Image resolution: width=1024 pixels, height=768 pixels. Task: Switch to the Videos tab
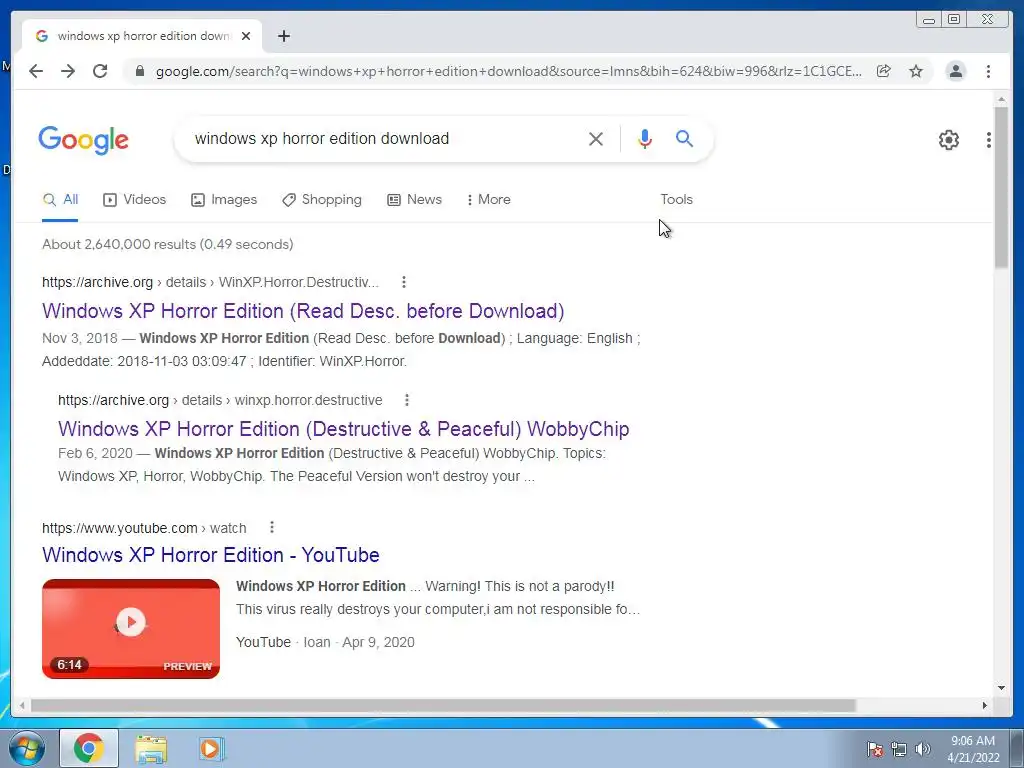pyautogui.click(x=135, y=200)
